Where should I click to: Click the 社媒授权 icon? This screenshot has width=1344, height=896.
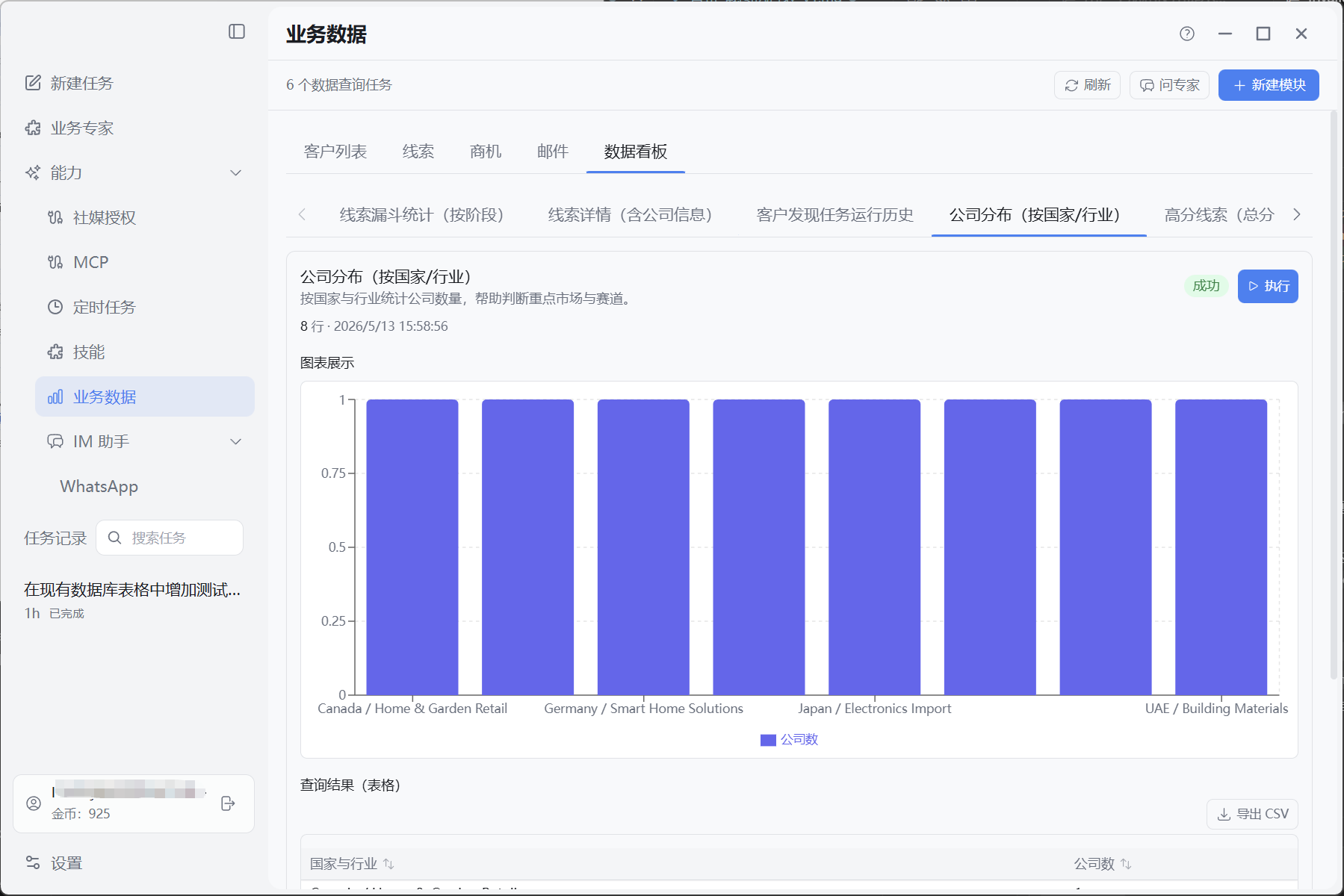[x=55, y=217]
